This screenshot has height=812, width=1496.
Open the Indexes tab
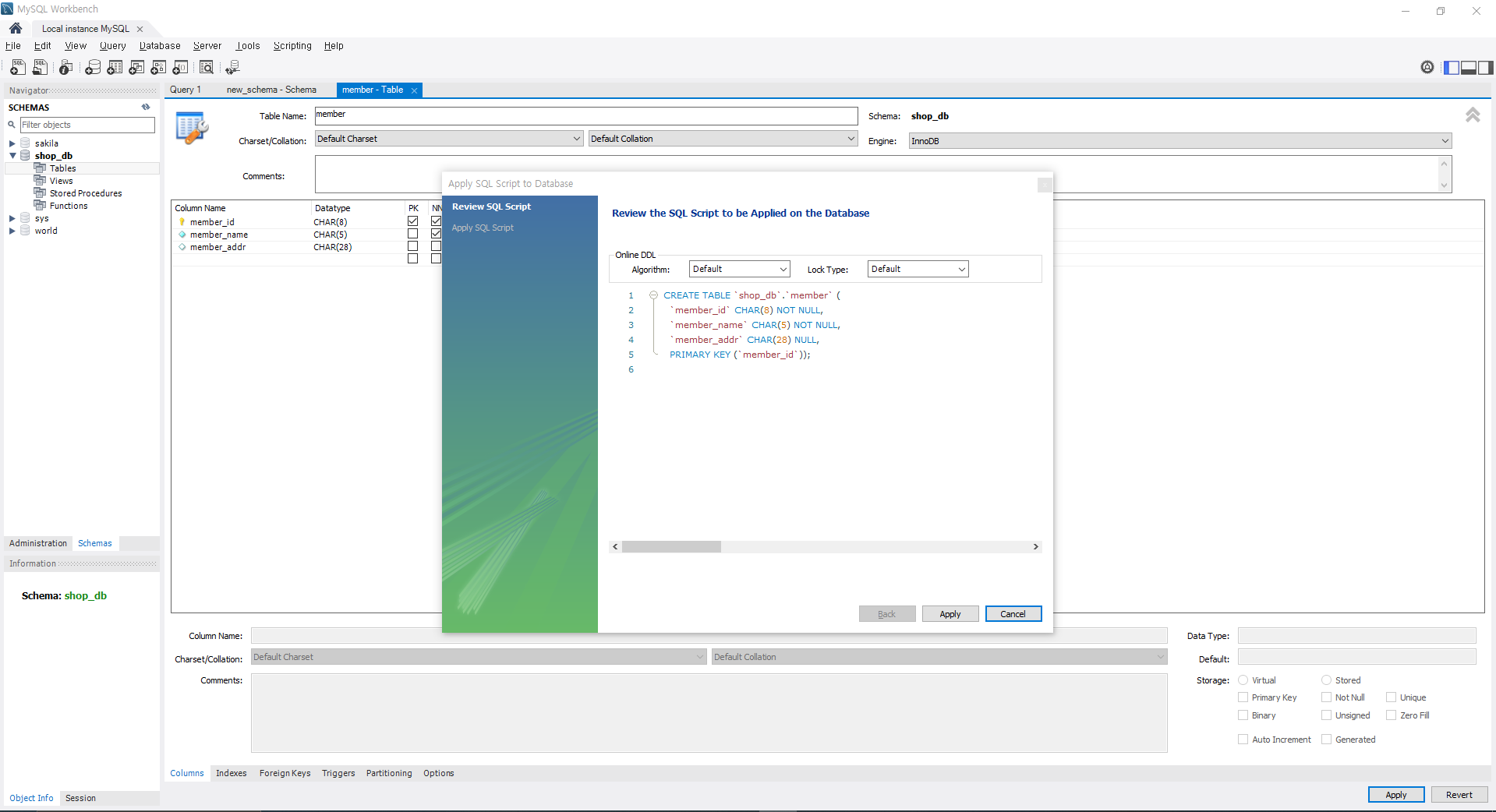[x=232, y=773]
